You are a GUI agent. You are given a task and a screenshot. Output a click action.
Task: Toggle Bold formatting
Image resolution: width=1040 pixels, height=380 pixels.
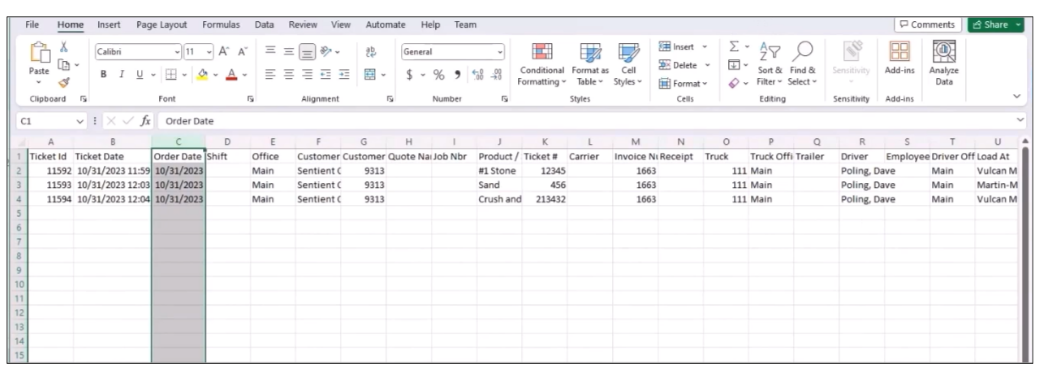coord(103,74)
